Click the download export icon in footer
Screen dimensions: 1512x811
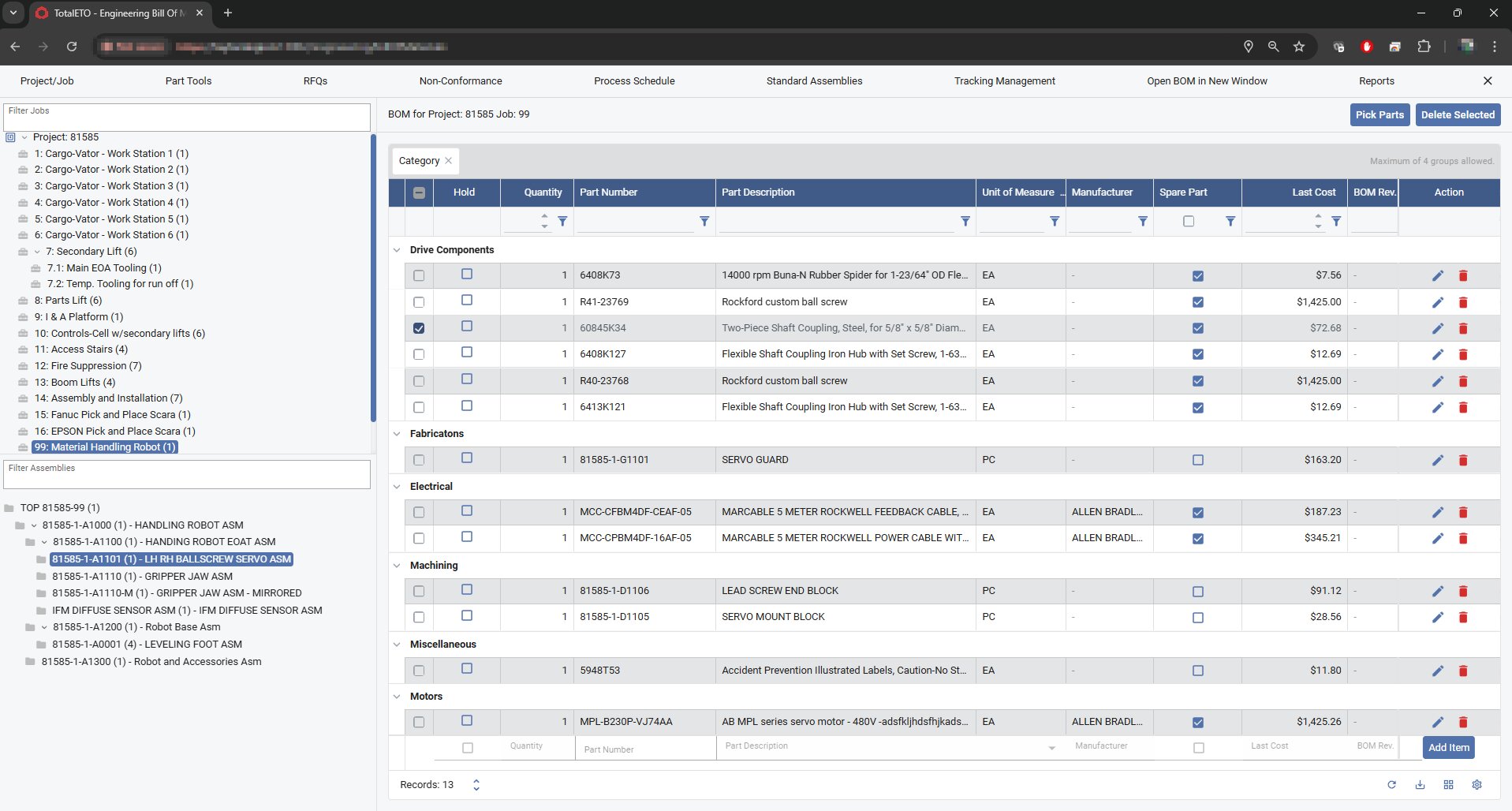[x=1420, y=785]
